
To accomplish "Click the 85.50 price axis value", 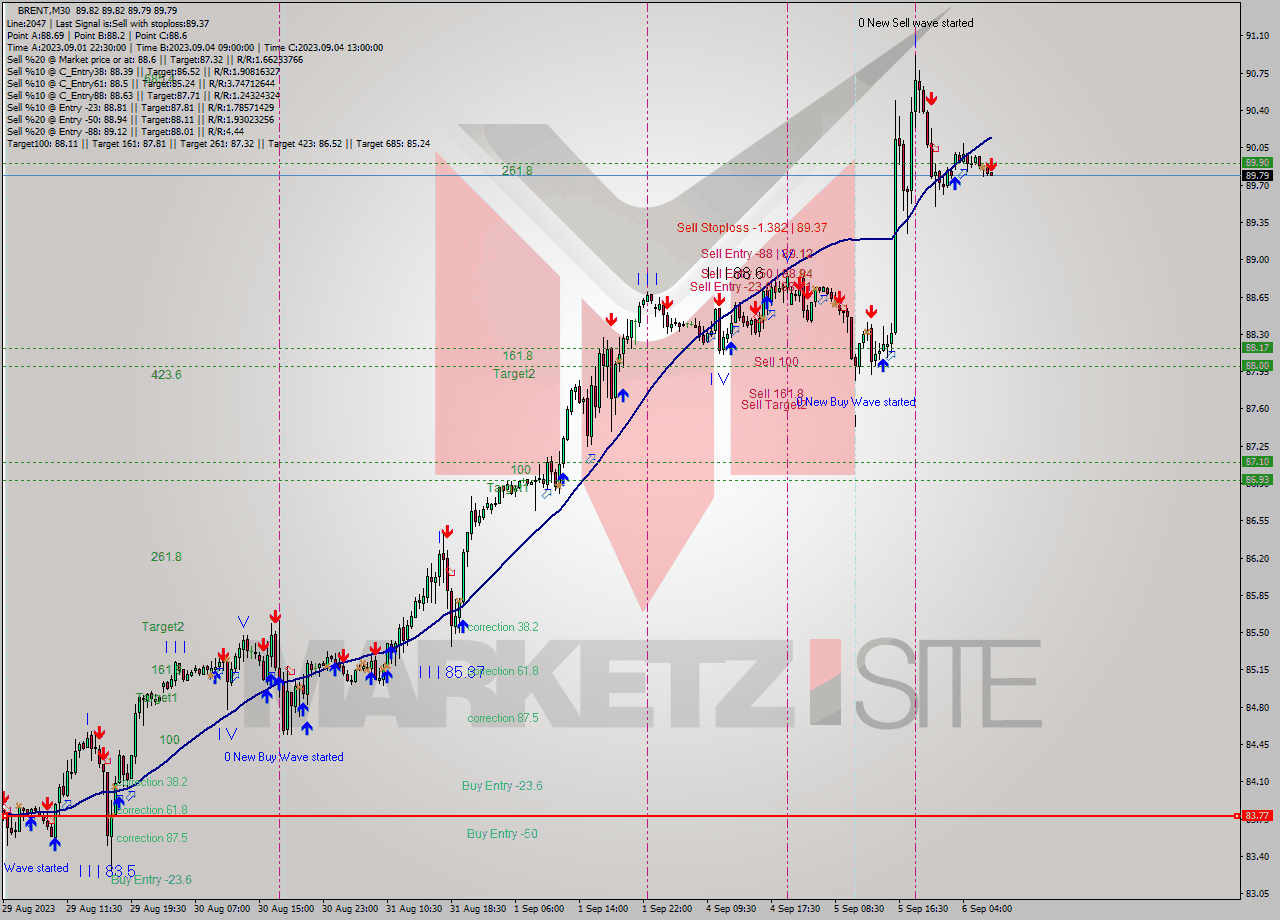I will point(1258,633).
